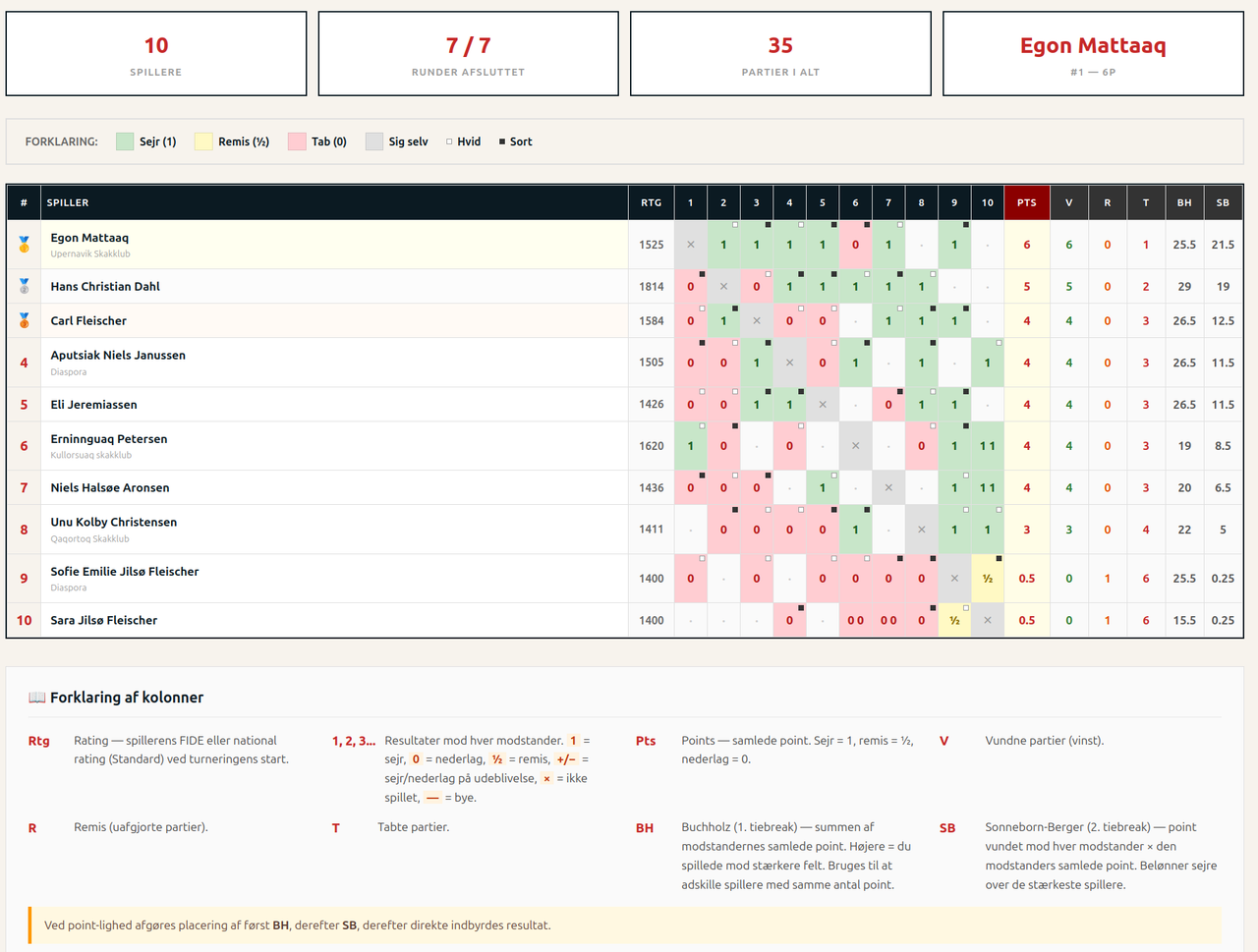Click the Upernavik Skakklub club name
Screen dimensions: 1258x952
pos(90,254)
